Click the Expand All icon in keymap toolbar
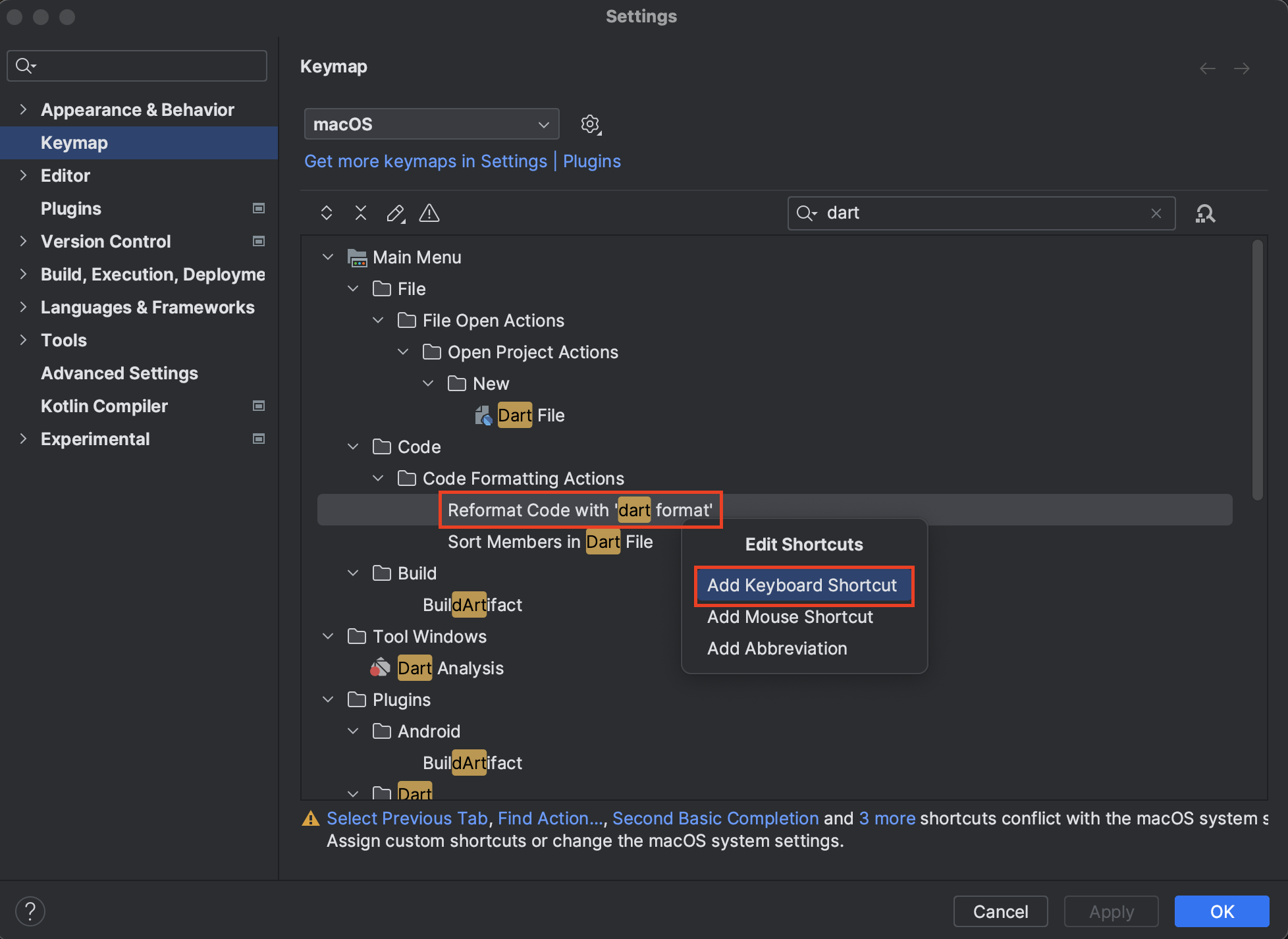This screenshot has height=939, width=1288. [x=327, y=213]
